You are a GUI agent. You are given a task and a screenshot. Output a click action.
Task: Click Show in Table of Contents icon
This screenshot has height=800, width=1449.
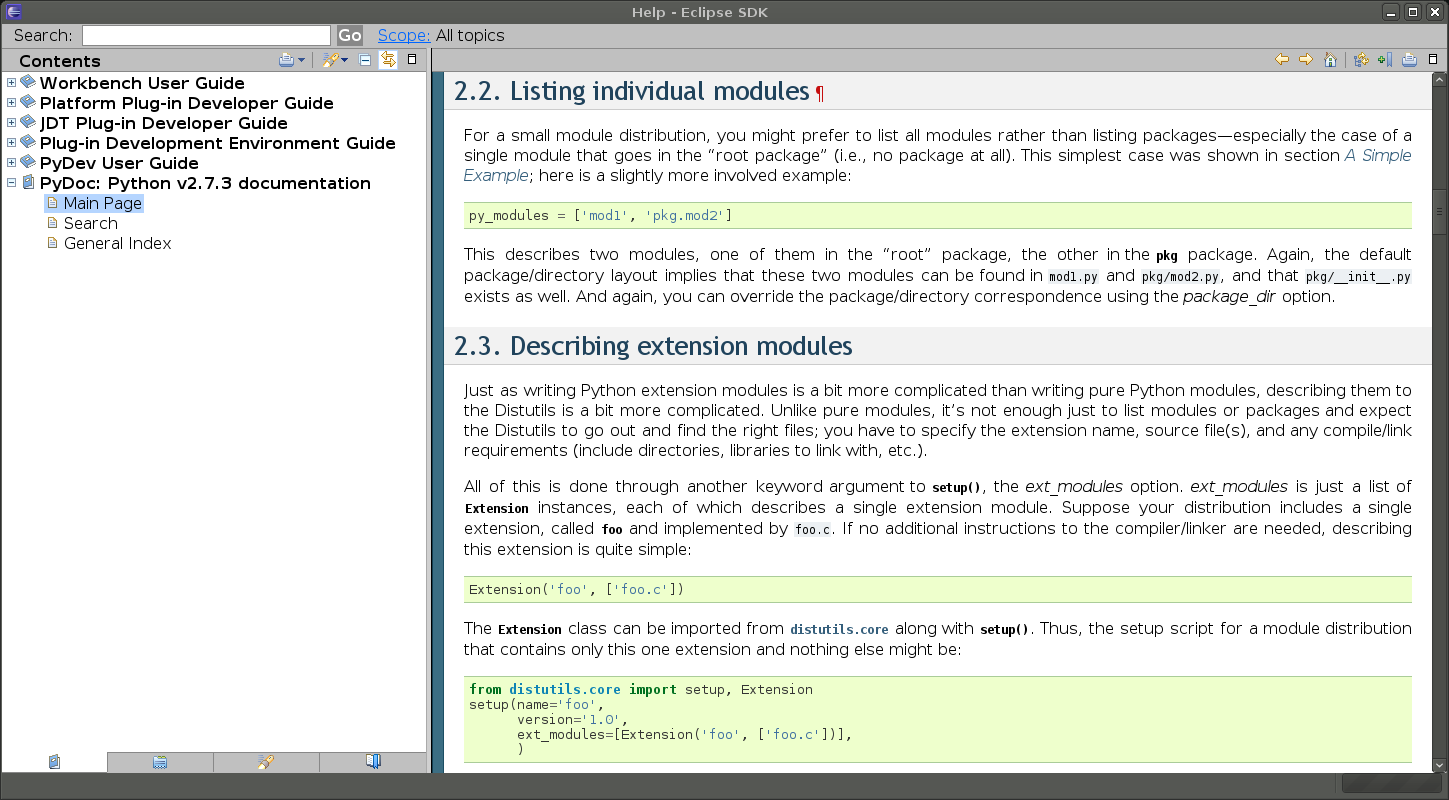pyautogui.click(x=1361, y=60)
